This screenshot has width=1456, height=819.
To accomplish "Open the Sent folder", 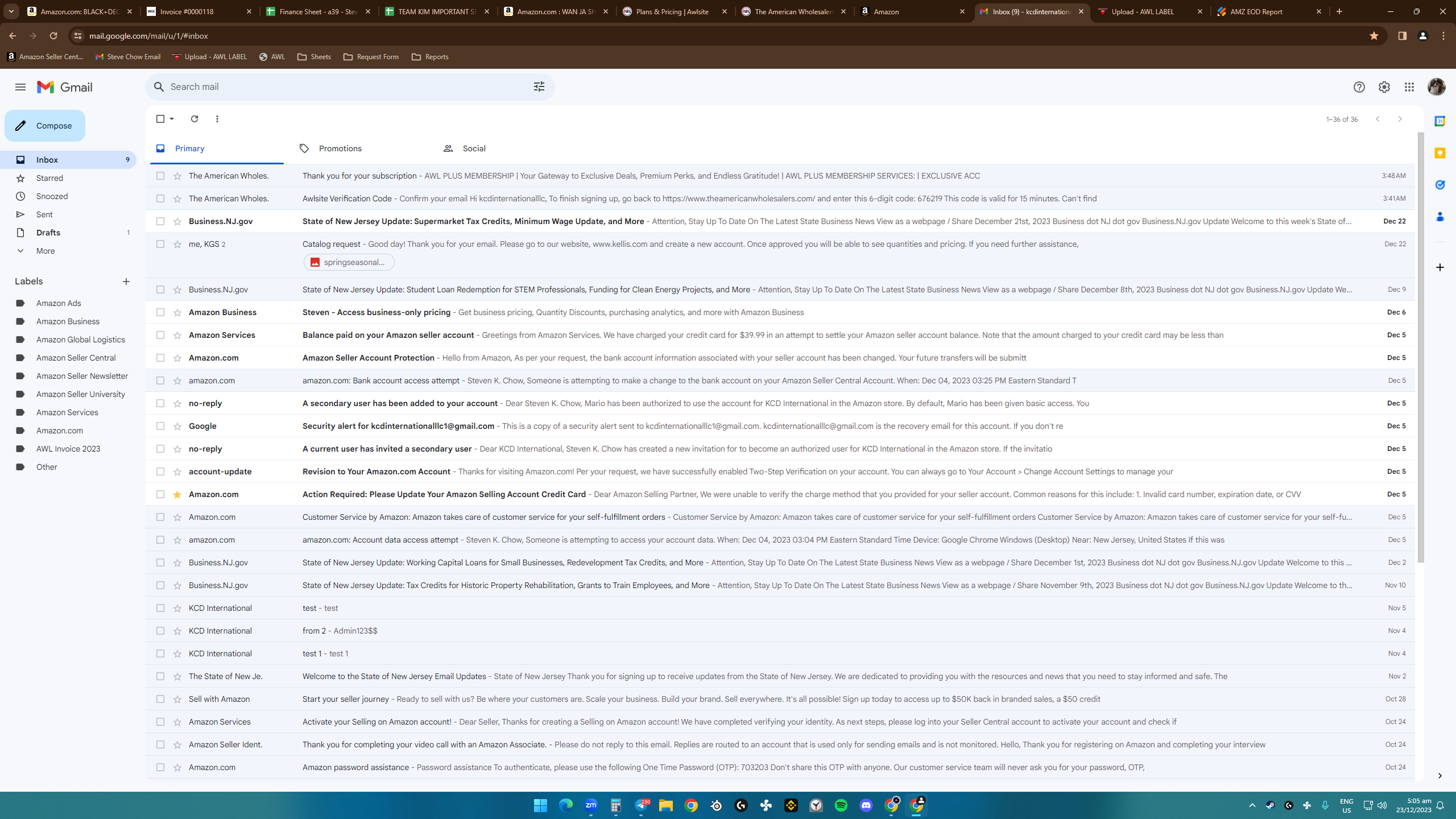I will tap(68, 214).
